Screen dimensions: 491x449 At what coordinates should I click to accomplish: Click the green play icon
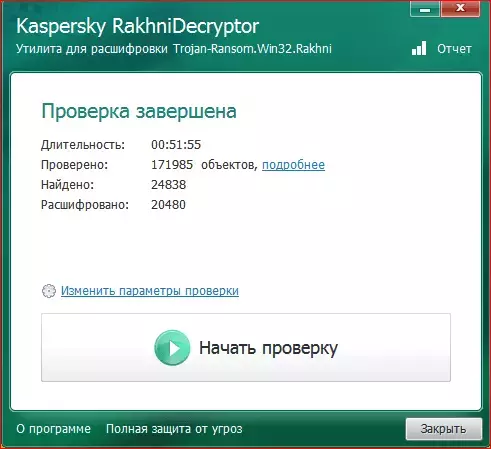[172, 348]
